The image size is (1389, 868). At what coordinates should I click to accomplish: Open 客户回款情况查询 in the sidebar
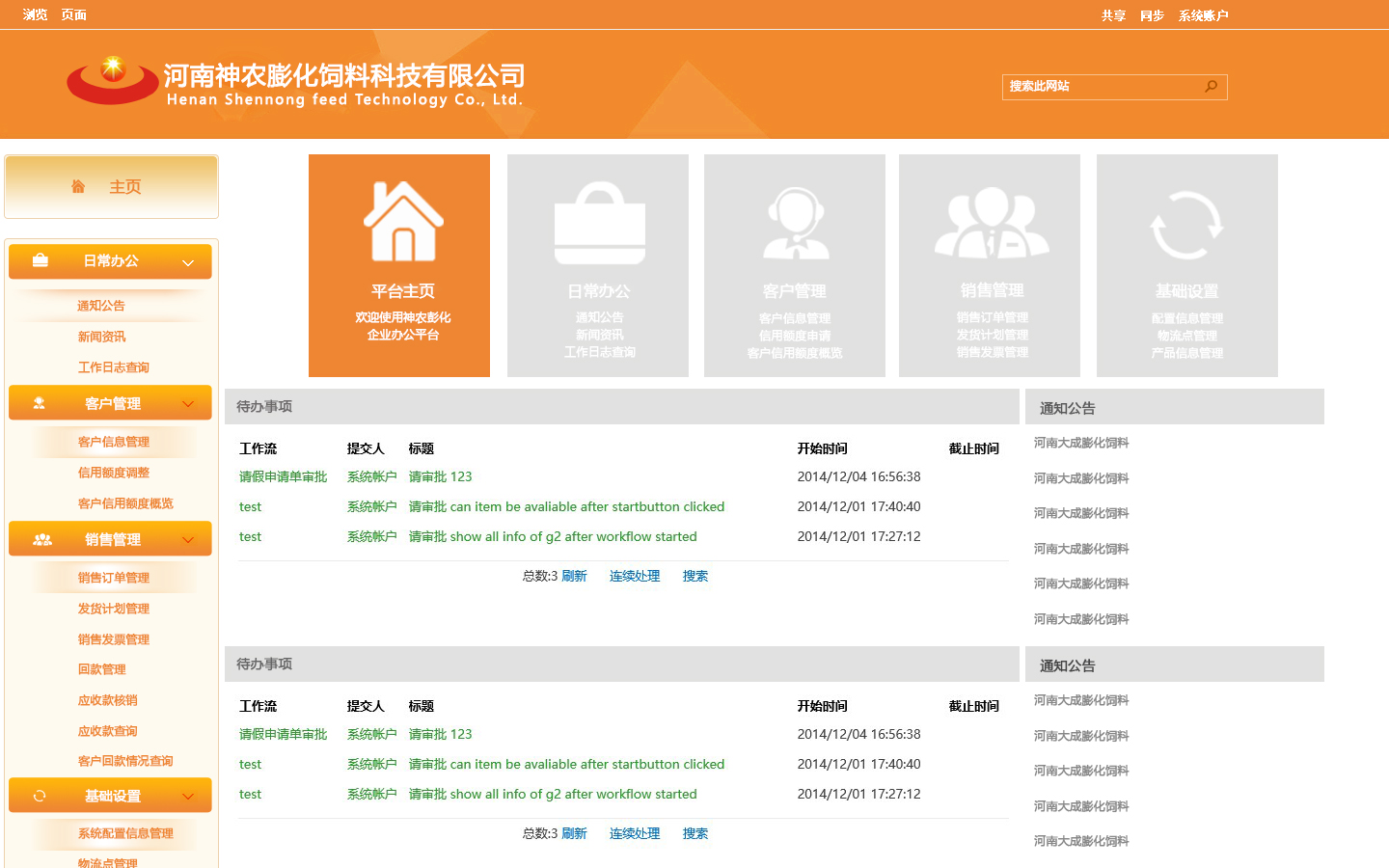pyautogui.click(x=125, y=761)
